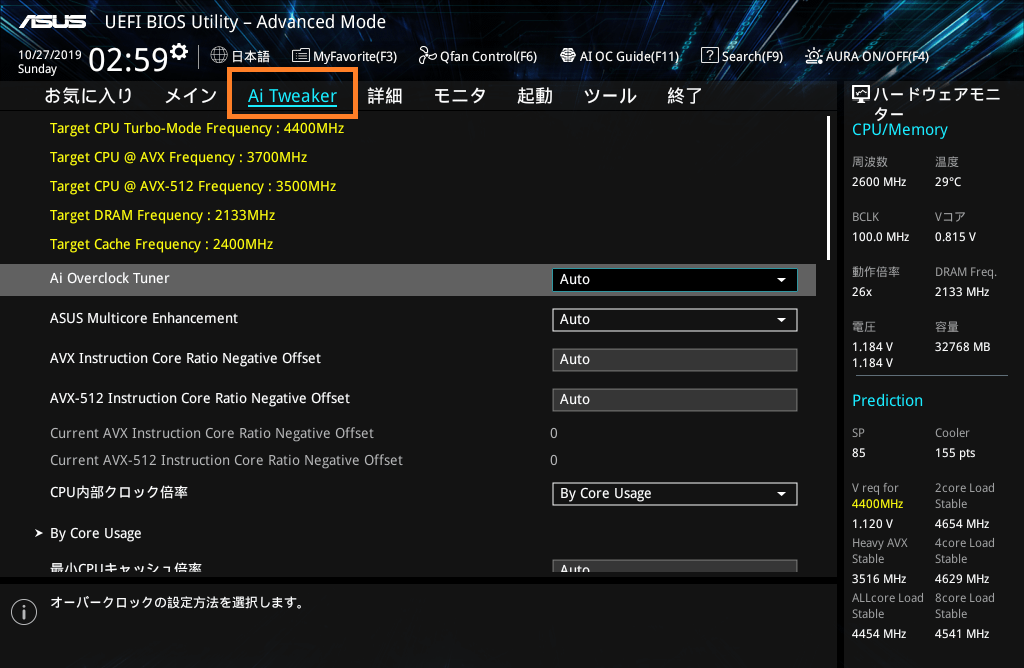1024x668 pixels.
Task: Launch the AI OC Guide brain icon
Action: pyautogui.click(x=568, y=56)
